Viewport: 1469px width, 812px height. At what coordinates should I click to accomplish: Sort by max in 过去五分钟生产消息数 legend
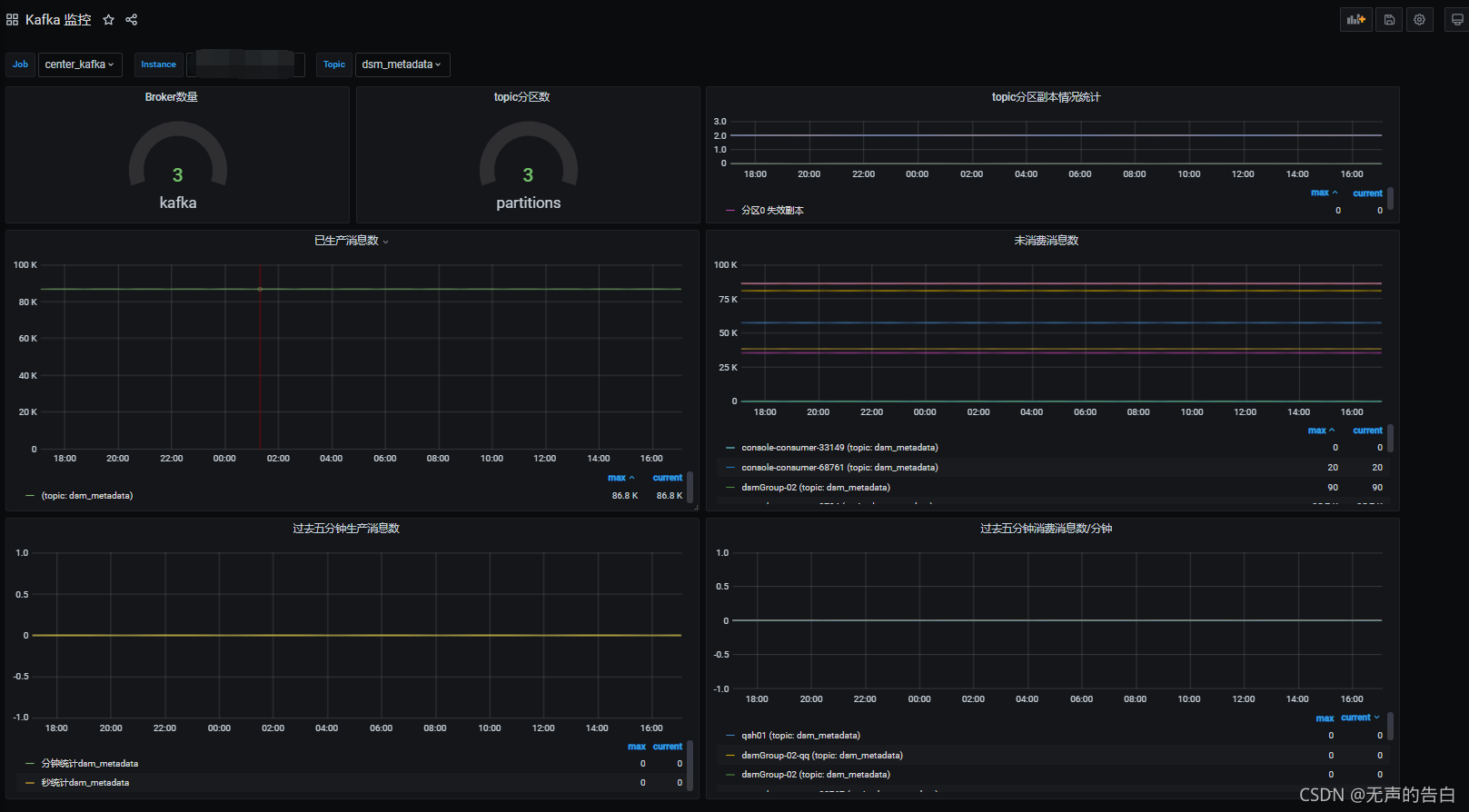pyautogui.click(x=637, y=747)
